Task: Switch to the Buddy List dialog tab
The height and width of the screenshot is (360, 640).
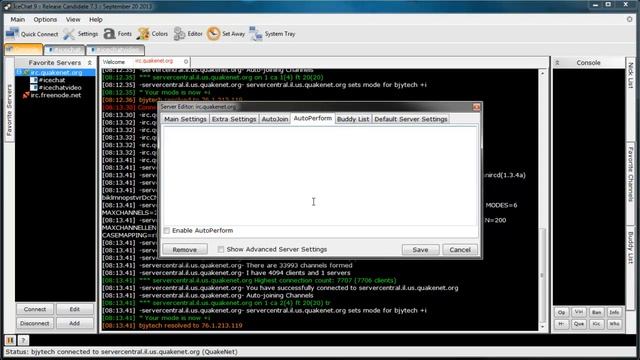Action: (x=353, y=119)
